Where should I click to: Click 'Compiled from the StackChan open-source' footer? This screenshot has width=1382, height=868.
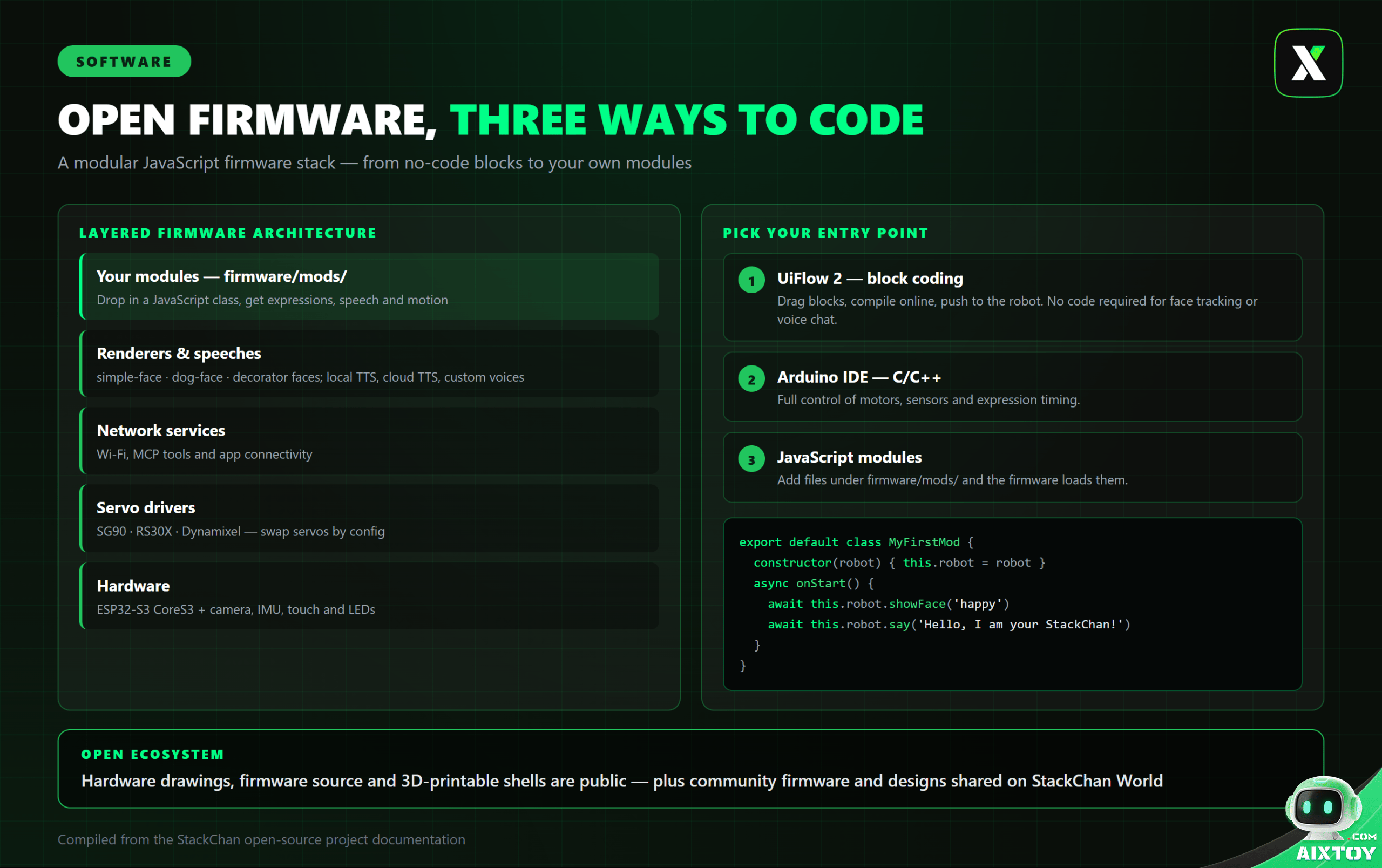(x=261, y=839)
